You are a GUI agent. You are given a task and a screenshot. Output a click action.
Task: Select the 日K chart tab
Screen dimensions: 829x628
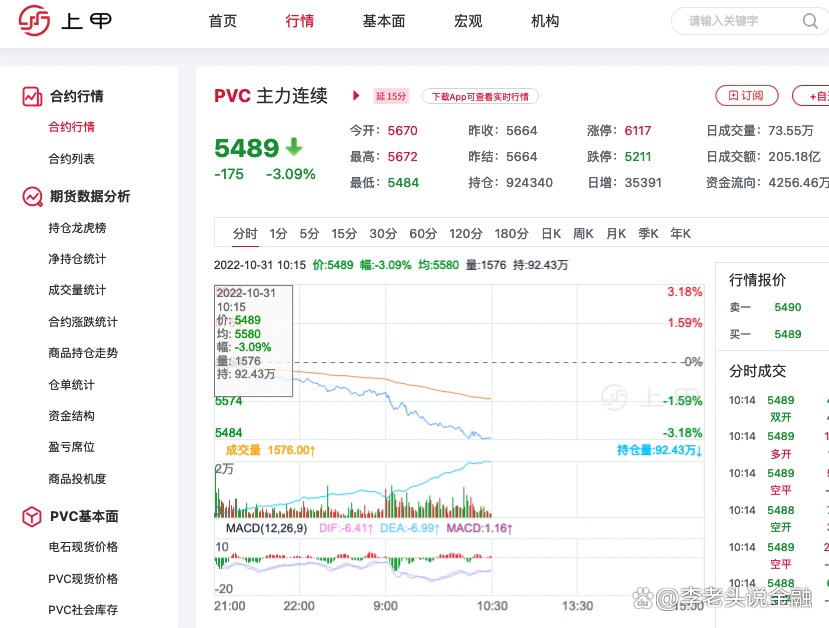point(551,234)
